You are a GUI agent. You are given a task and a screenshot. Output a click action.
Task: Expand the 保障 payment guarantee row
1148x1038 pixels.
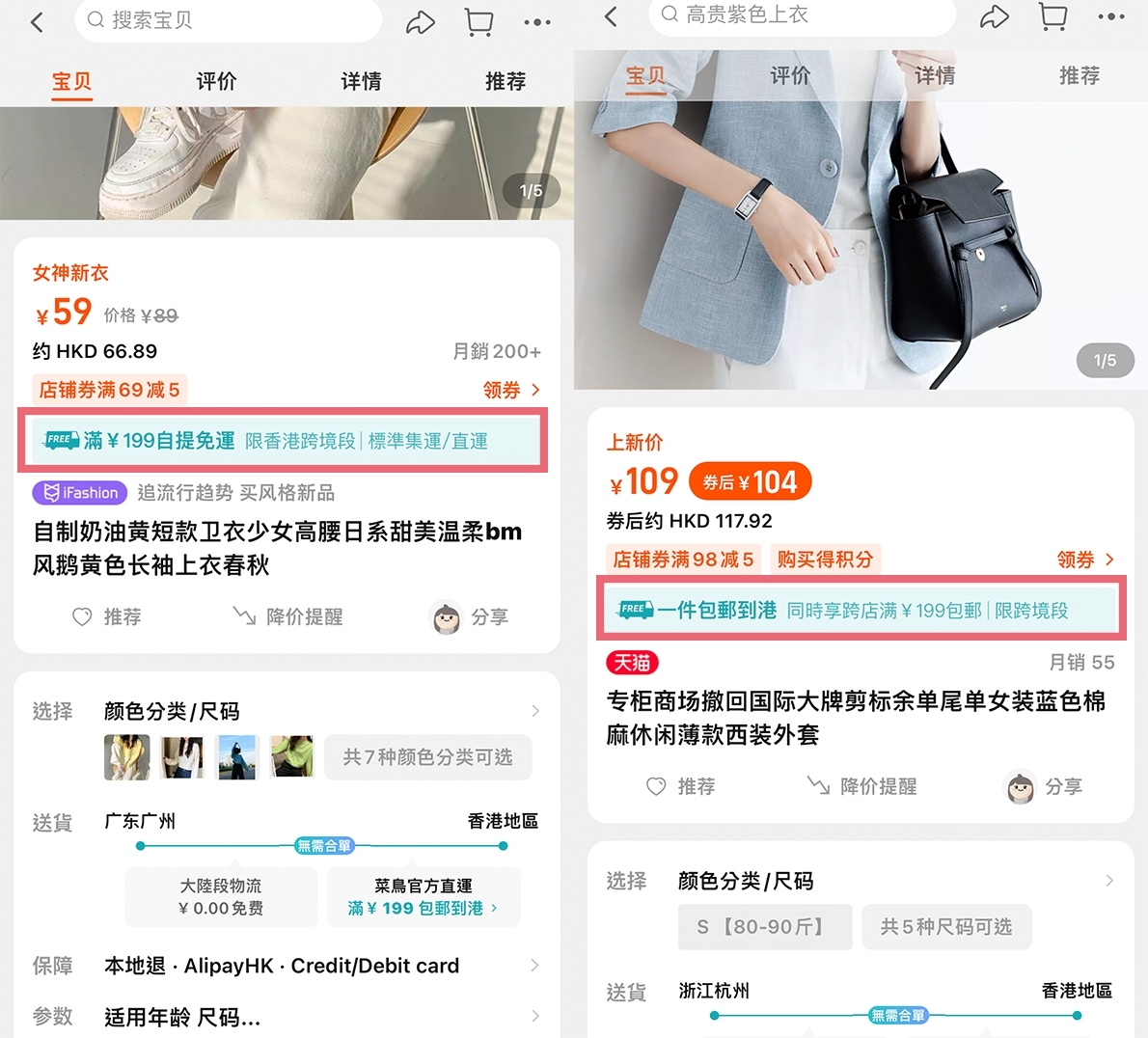(x=535, y=966)
